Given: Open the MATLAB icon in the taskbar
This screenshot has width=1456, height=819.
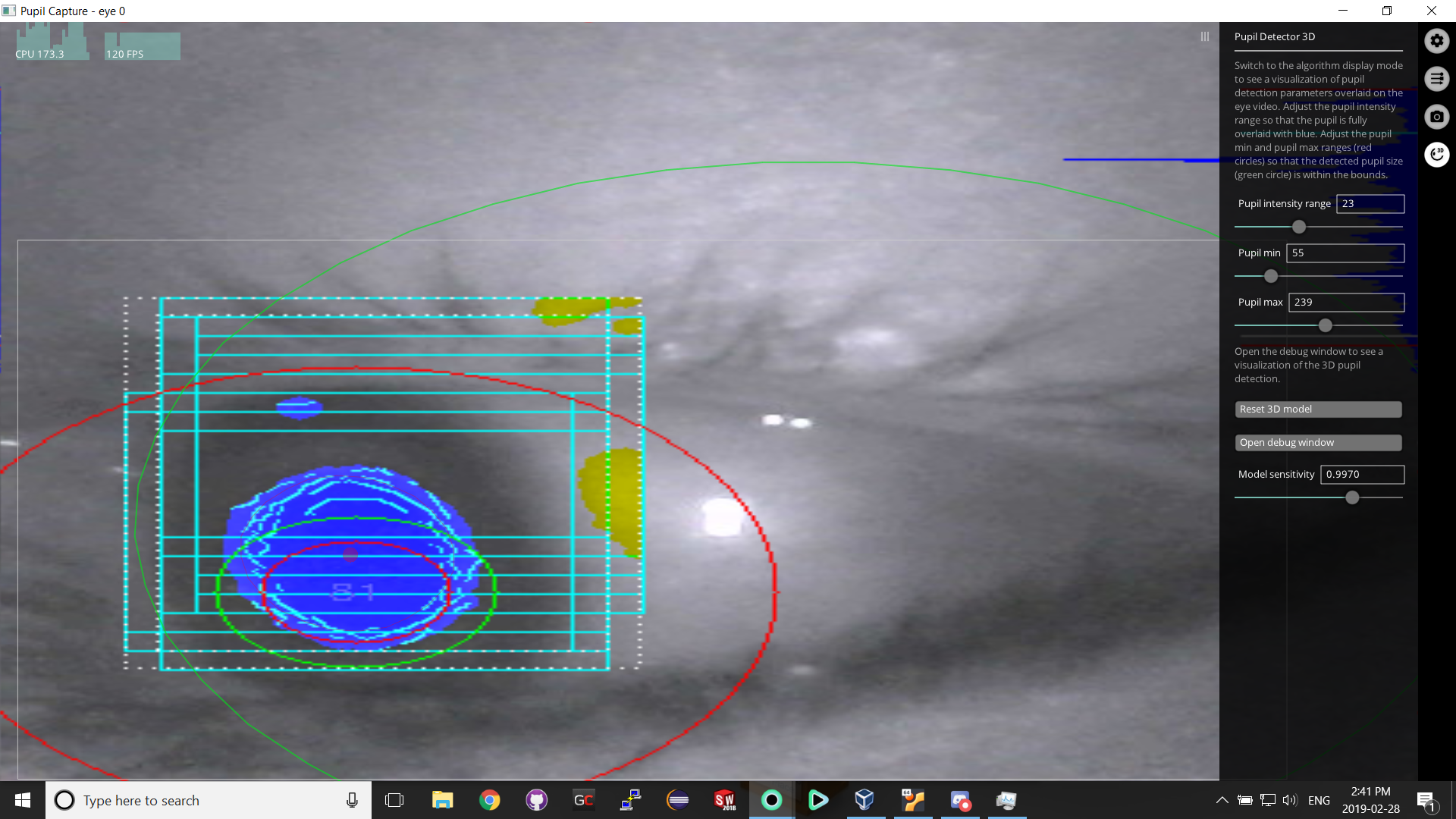Looking at the screenshot, I should [x=912, y=800].
